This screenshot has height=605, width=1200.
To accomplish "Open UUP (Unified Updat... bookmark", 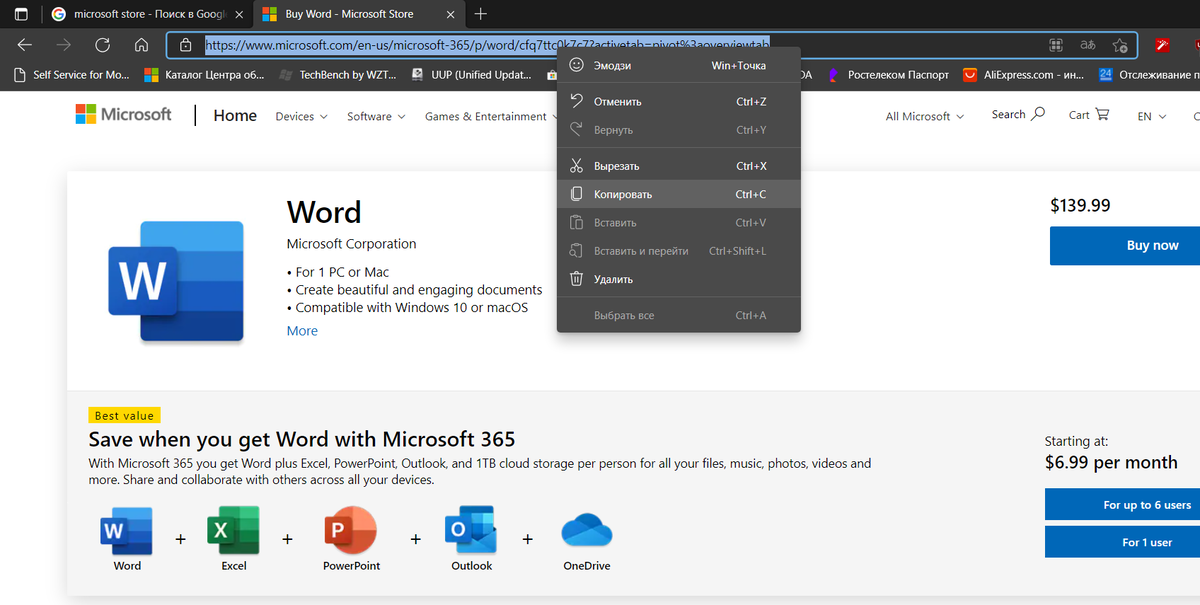I will [x=471, y=74].
